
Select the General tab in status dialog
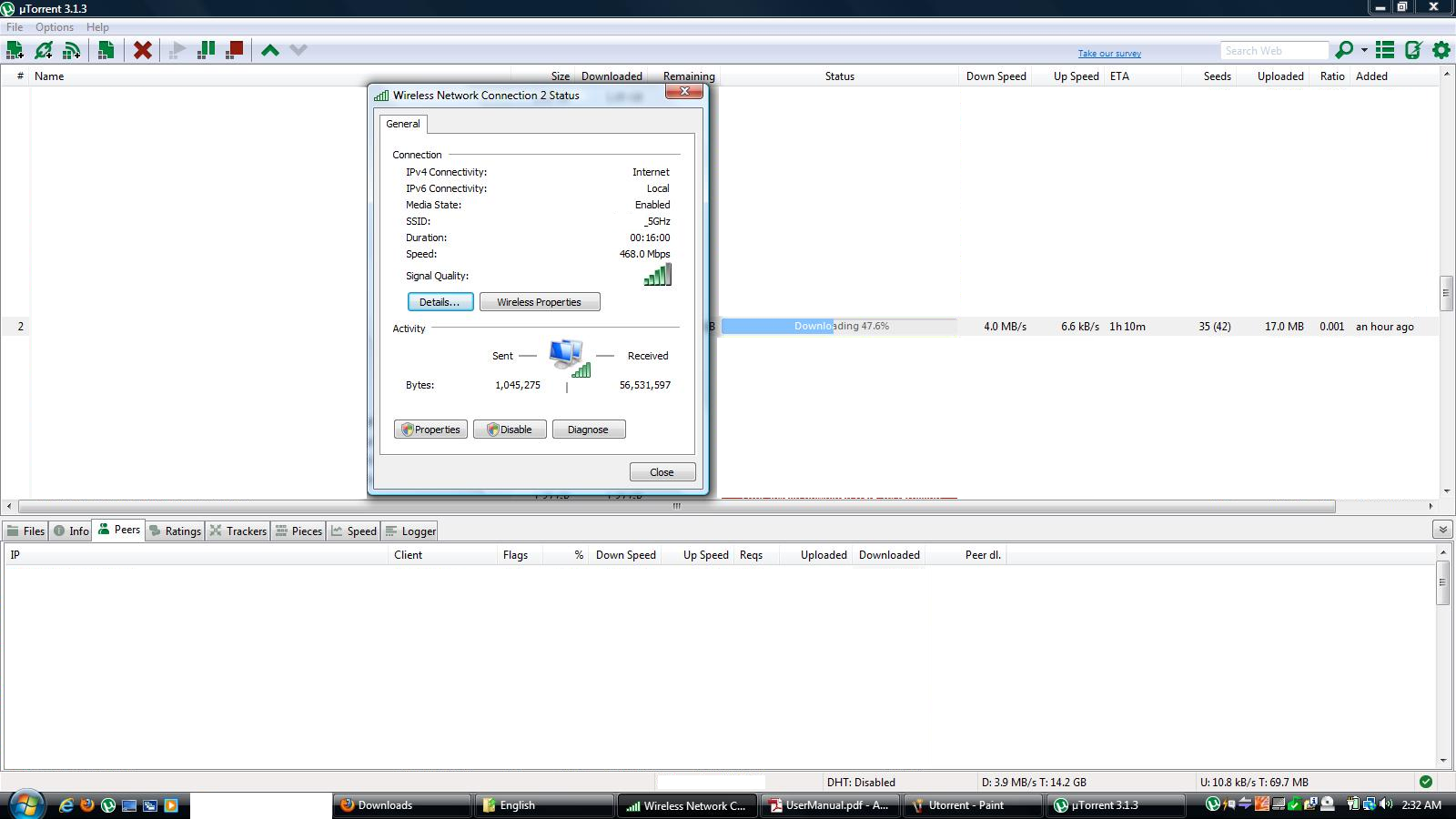403,124
